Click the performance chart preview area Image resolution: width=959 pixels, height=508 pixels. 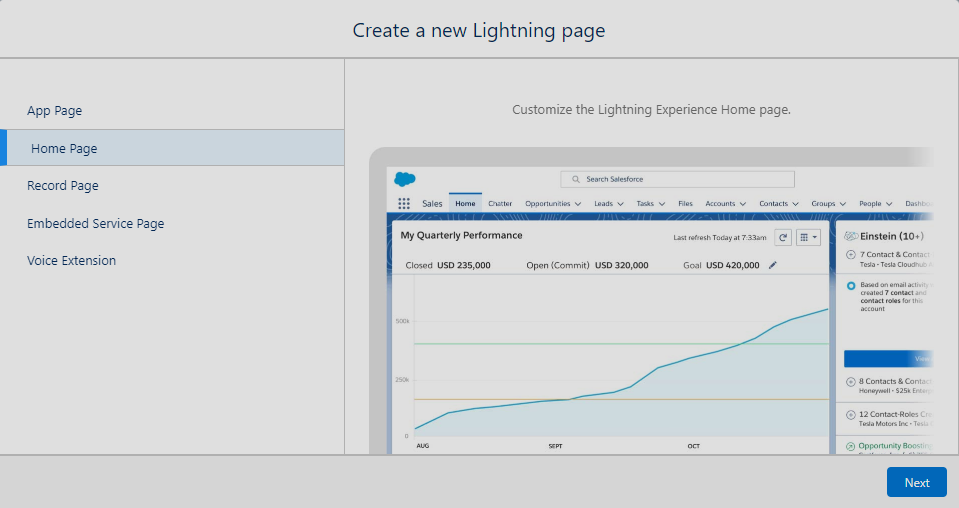tap(610, 364)
